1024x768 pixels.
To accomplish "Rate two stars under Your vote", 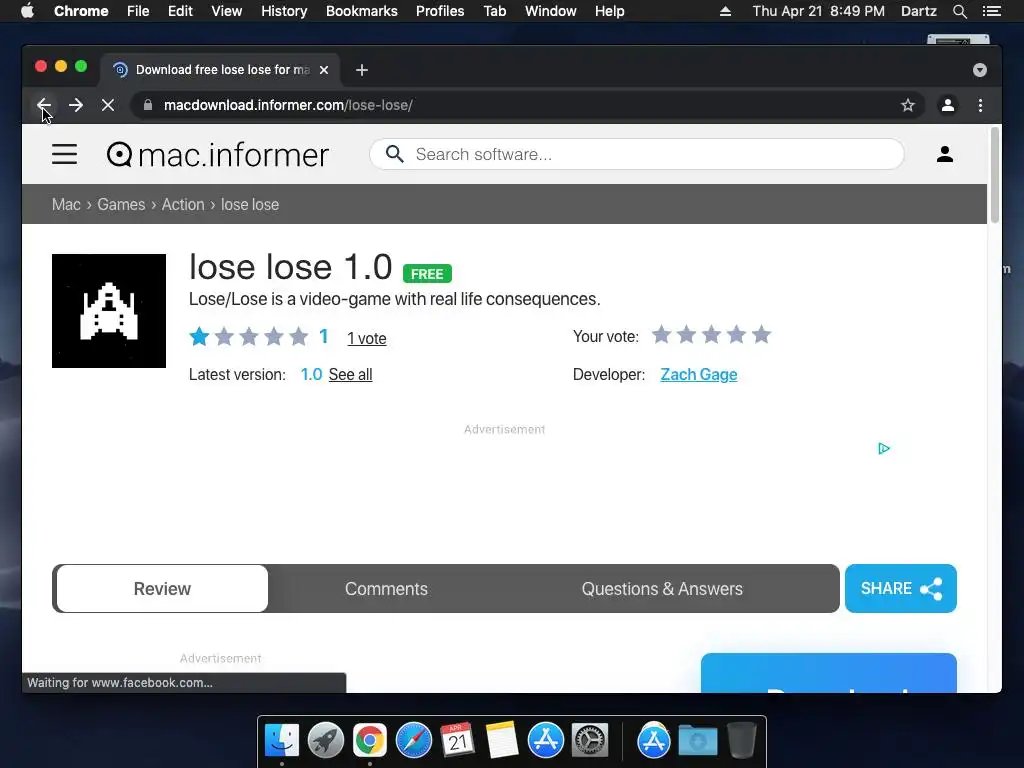I will [x=686, y=335].
